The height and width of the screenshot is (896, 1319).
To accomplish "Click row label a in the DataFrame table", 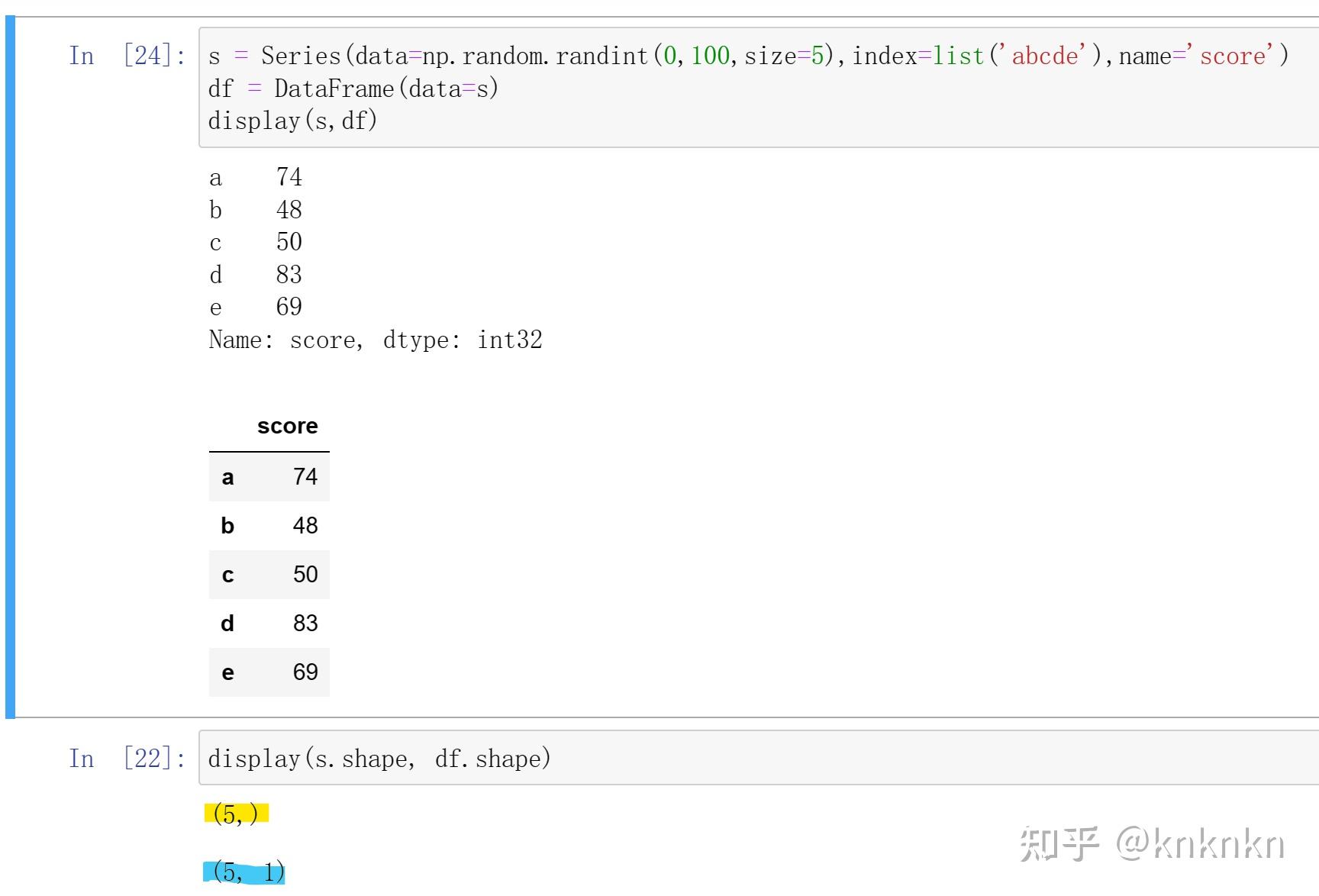I will click(227, 476).
